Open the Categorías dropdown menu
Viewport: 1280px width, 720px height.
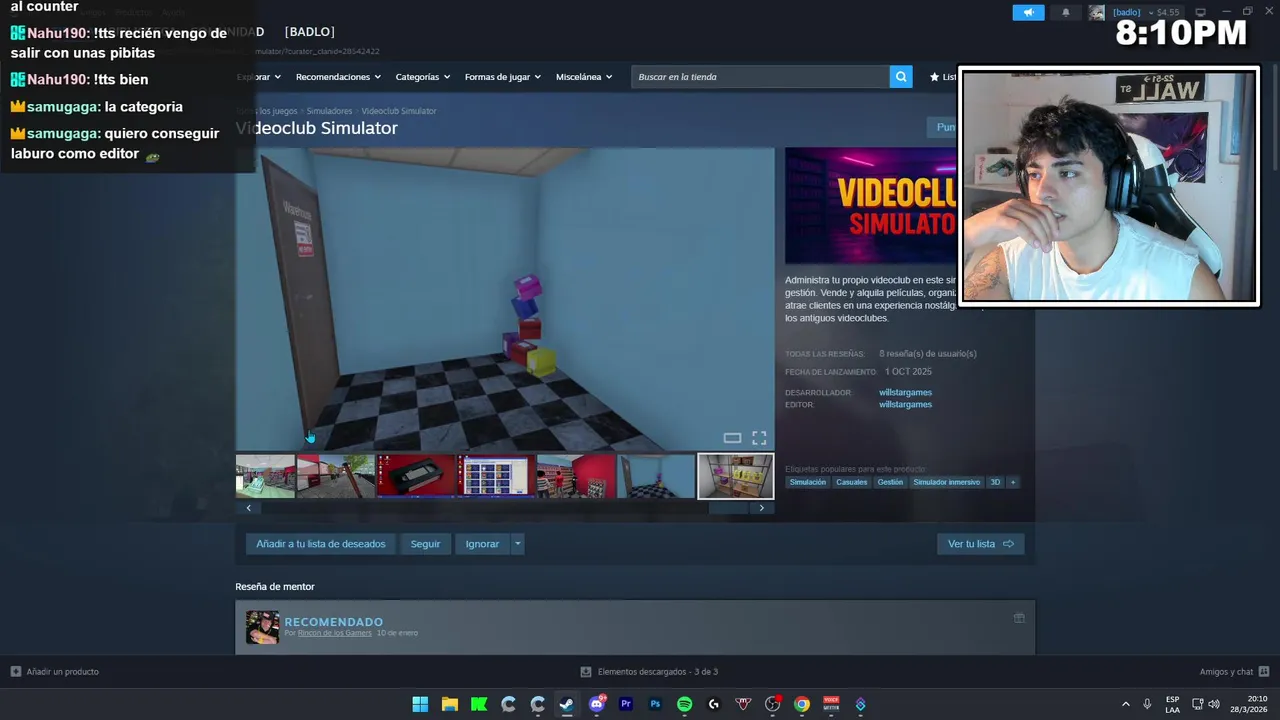(x=422, y=77)
